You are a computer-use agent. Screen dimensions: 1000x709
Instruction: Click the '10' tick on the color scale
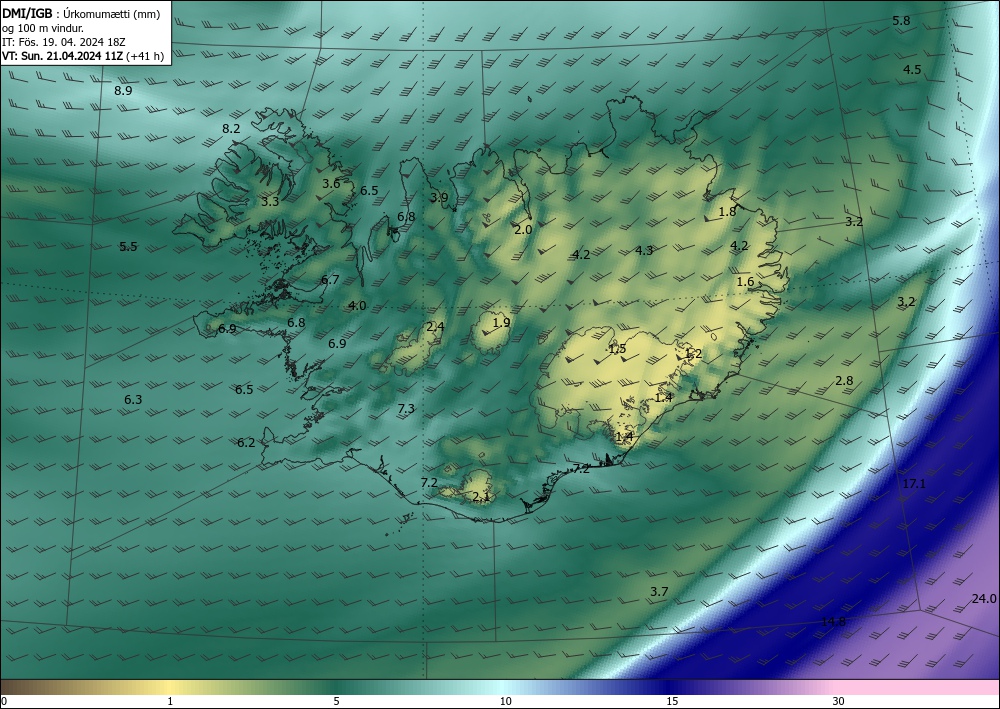505,702
